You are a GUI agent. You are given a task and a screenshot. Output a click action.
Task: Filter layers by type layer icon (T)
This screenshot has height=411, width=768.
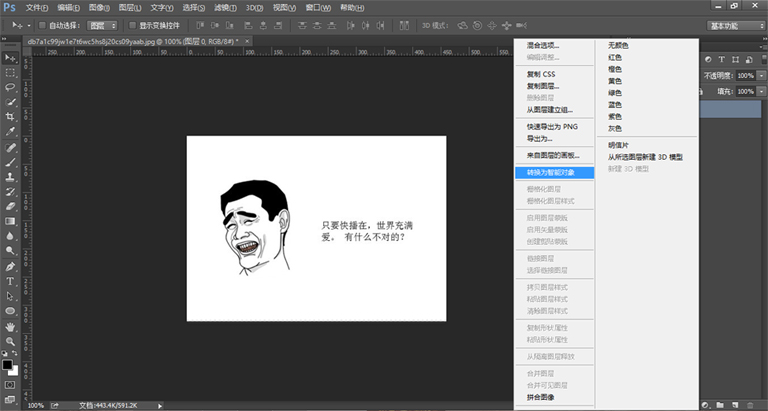(721, 59)
